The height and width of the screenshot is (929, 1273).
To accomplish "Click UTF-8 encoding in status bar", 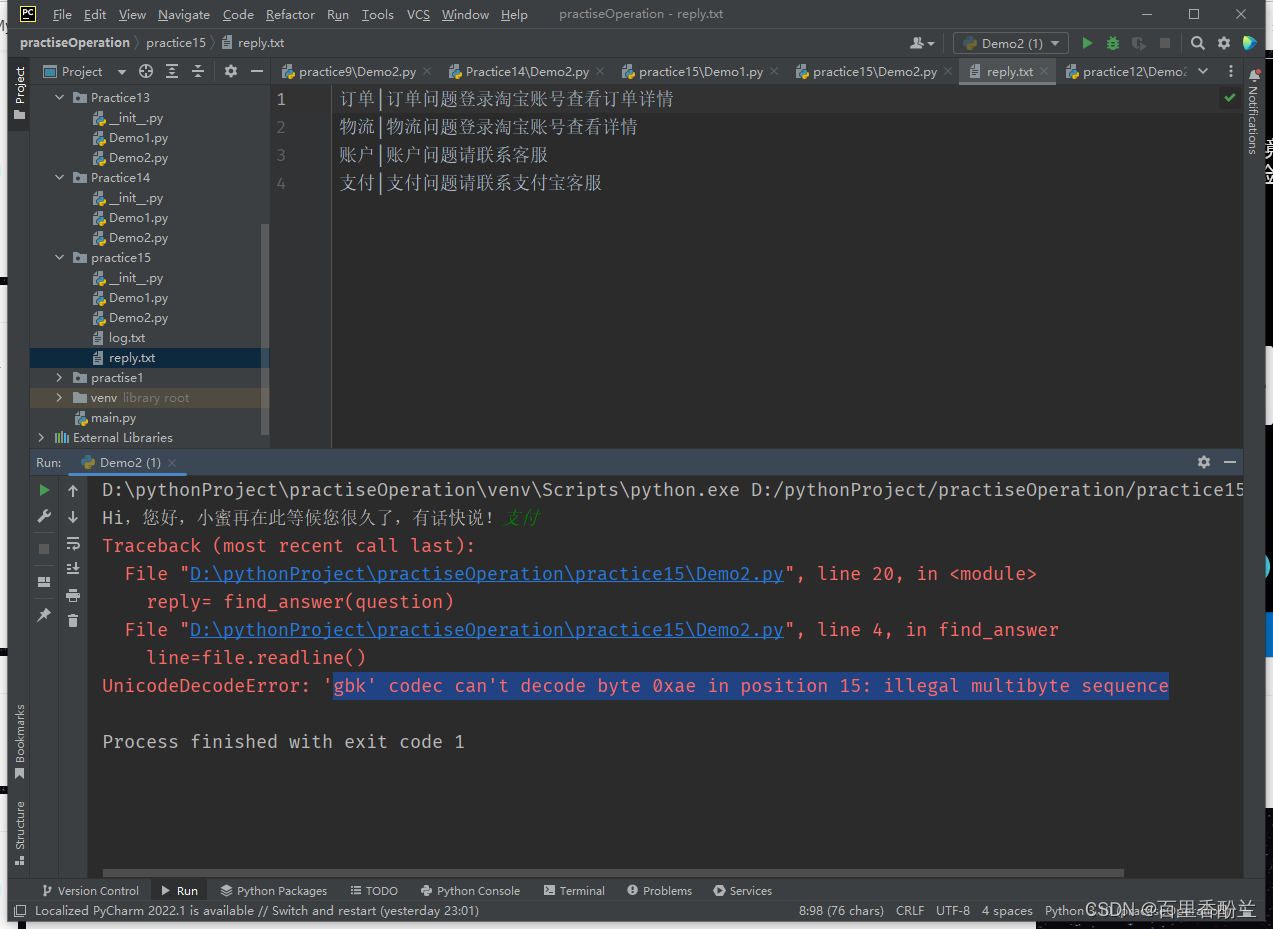I will (952, 910).
